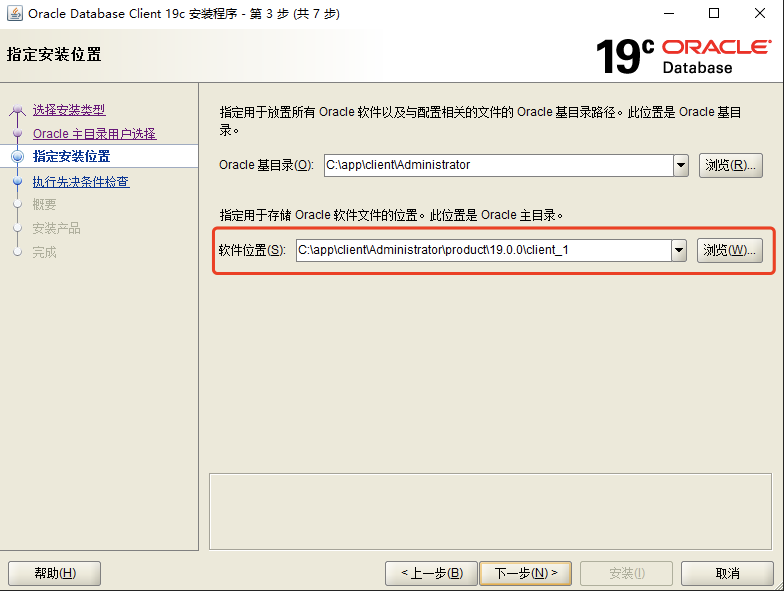Click the disabled 安装产品 step
This screenshot has height=591, width=784.
pyautogui.click(x=56, y=228)
